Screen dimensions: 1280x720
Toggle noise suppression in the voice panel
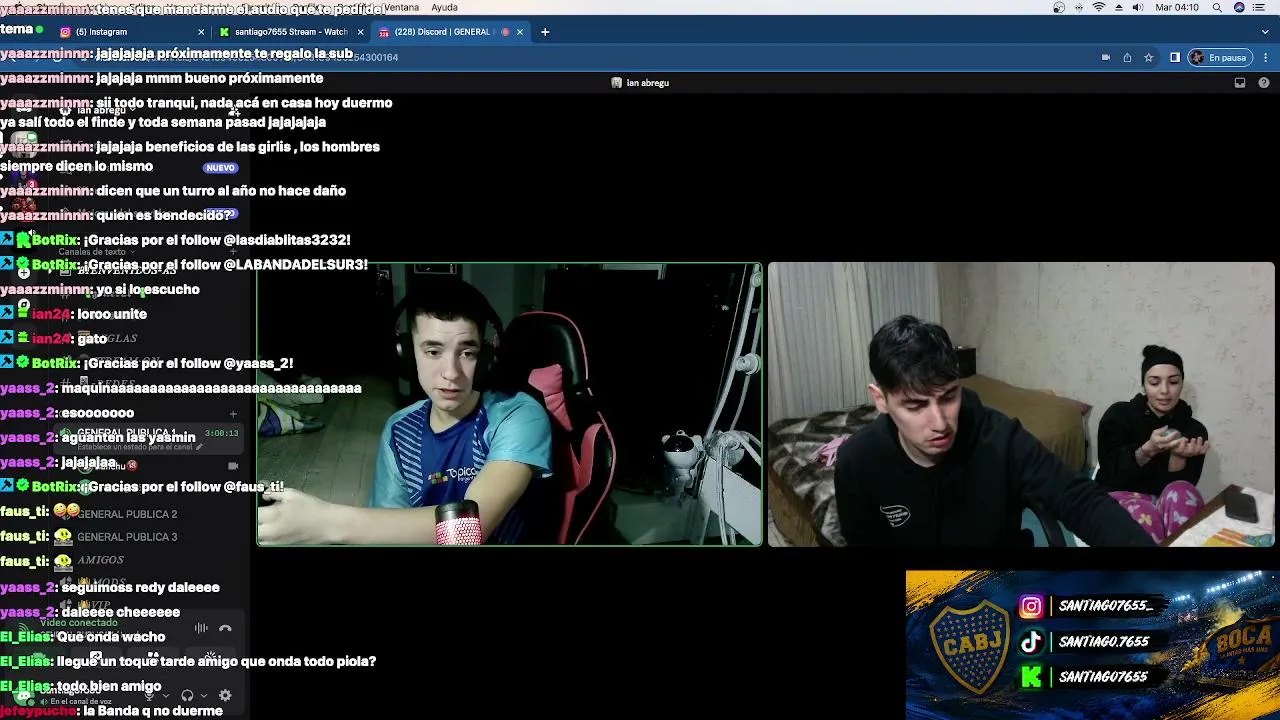pyautogui.click(x=201, y=629)
